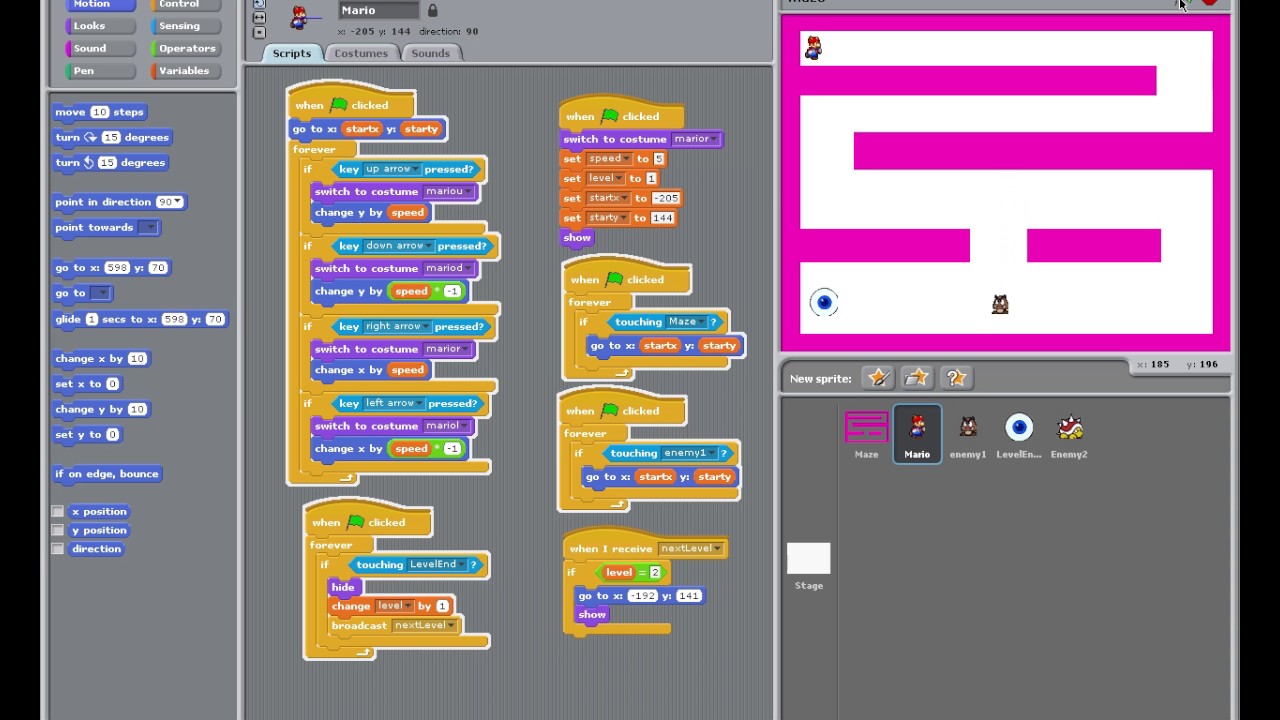The image size is (1280, 720).
Task: Click the lock icon beside the Mario name
Action: coord(432,10)
